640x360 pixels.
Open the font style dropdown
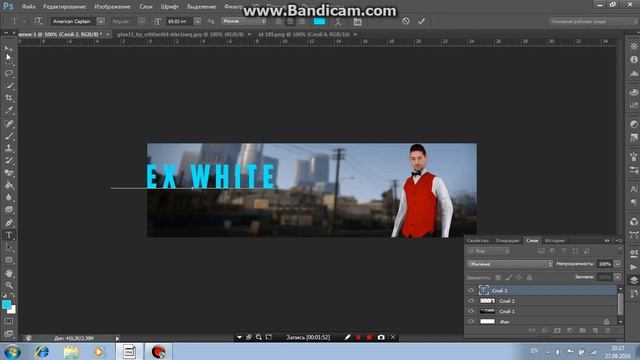tap(141, 21)
